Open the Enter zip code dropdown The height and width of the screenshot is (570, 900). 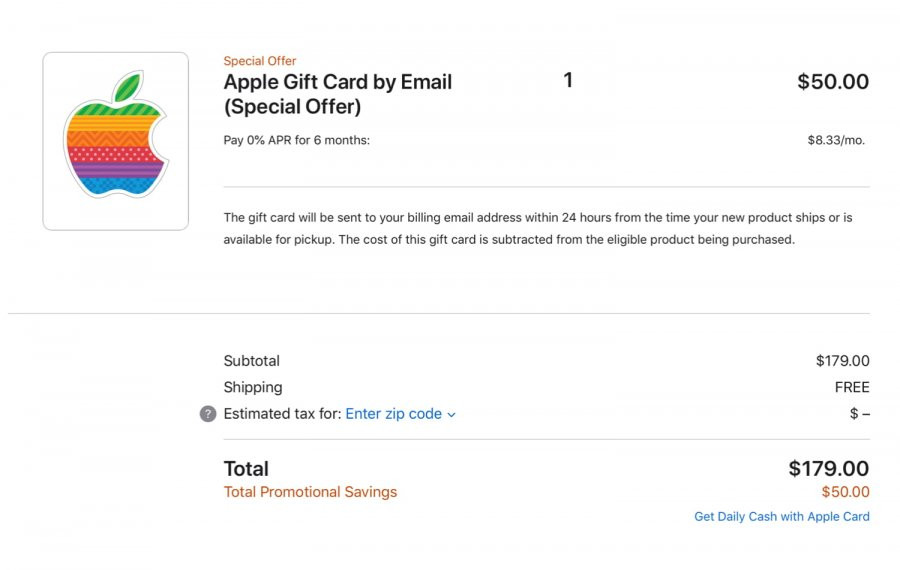point(400,414)
